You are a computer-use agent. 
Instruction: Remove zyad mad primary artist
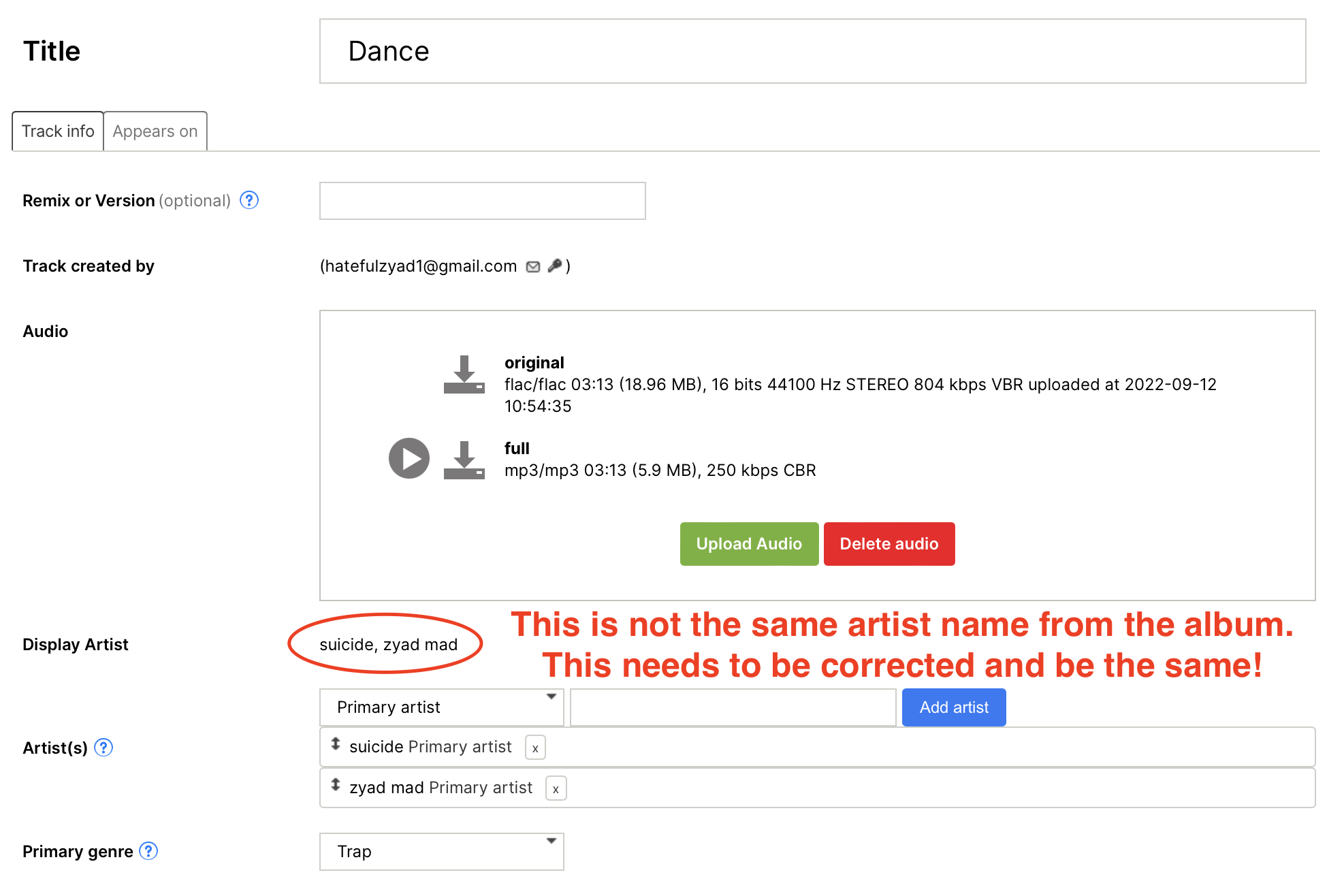556,789
